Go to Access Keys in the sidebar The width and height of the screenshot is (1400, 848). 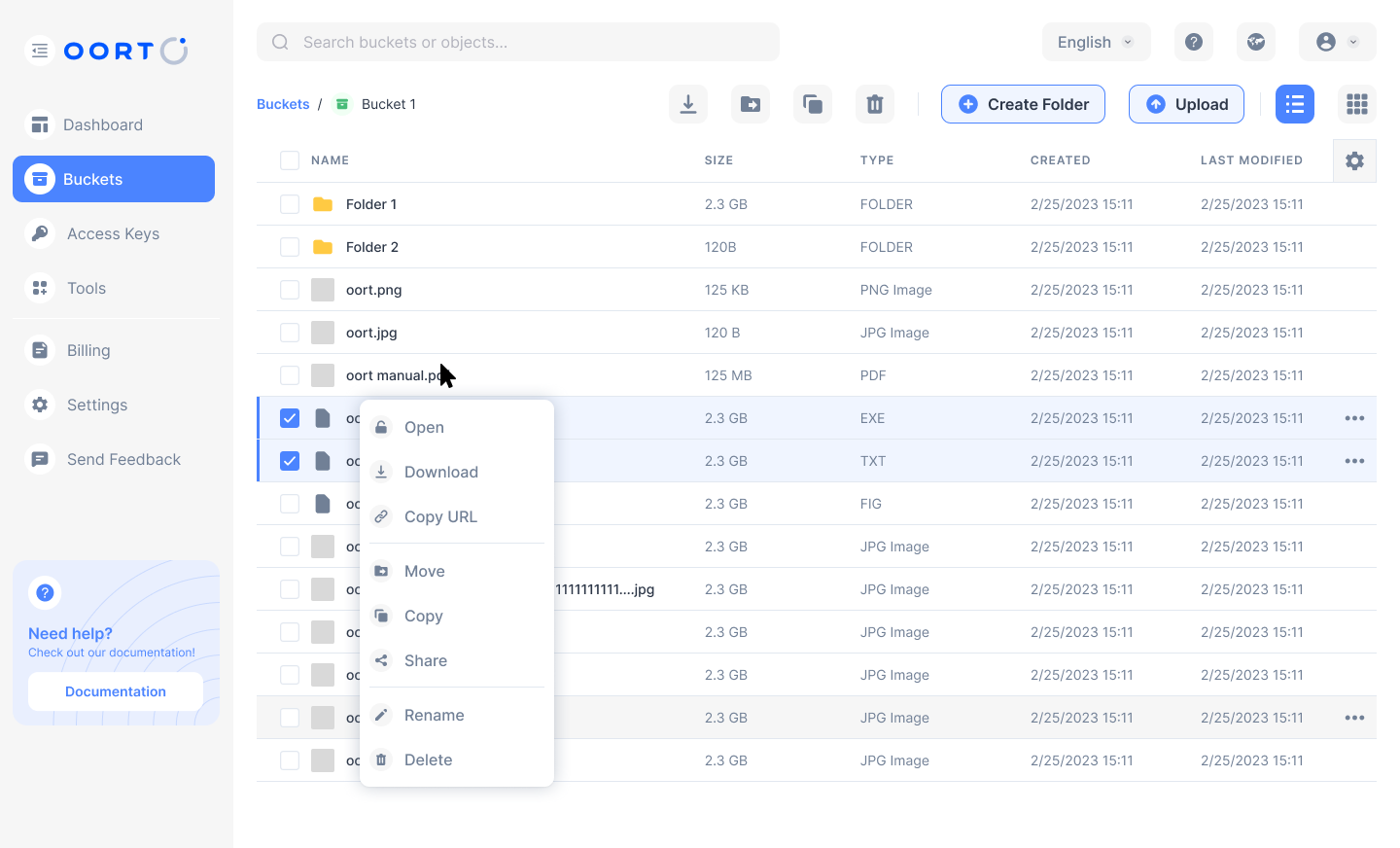pyautogui.click(x=113, y=233)
